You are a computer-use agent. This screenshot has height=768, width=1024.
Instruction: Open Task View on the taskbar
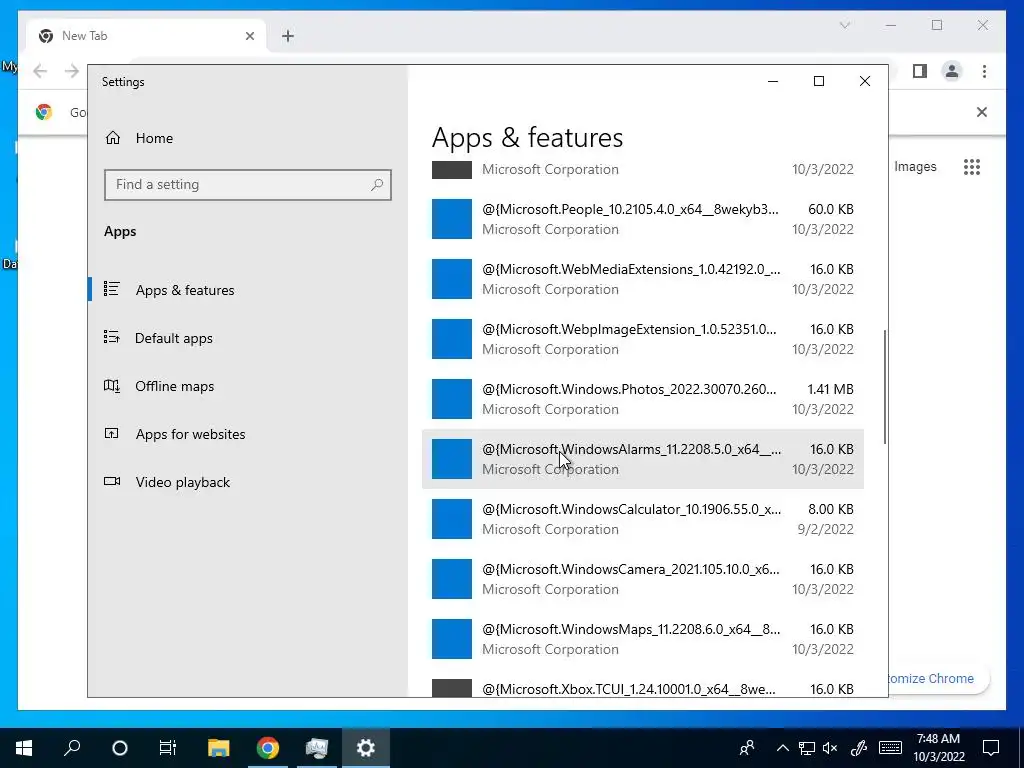(168, 748)
